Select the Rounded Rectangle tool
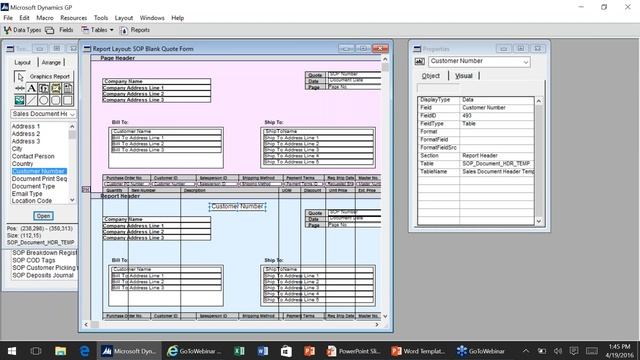The width and height of the screenshot is (640, 360). tap(56, 100)
